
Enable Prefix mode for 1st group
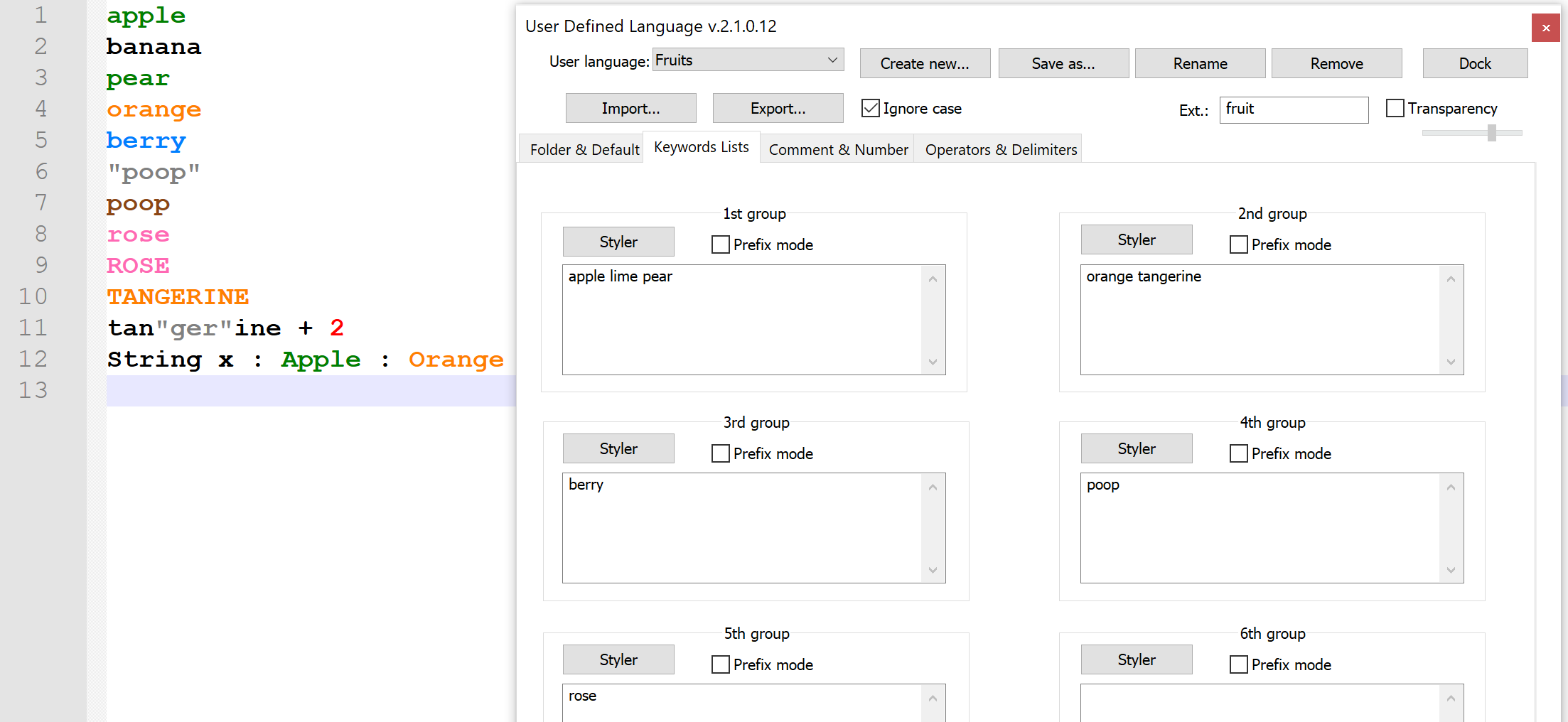click(721, 245)
